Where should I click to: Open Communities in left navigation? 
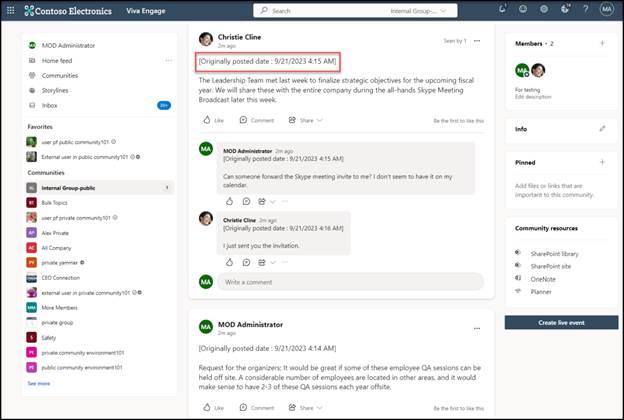(60, 75)
